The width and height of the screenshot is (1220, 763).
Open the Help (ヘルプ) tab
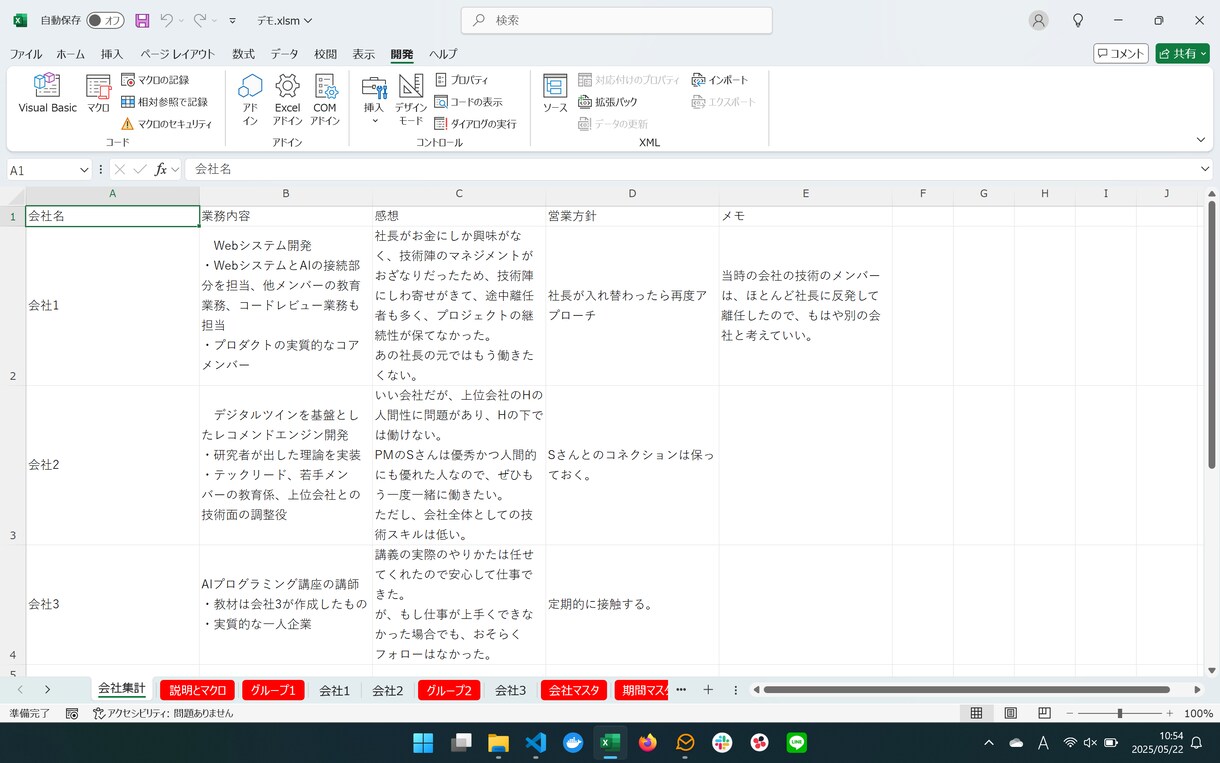[x=443, y=54]
